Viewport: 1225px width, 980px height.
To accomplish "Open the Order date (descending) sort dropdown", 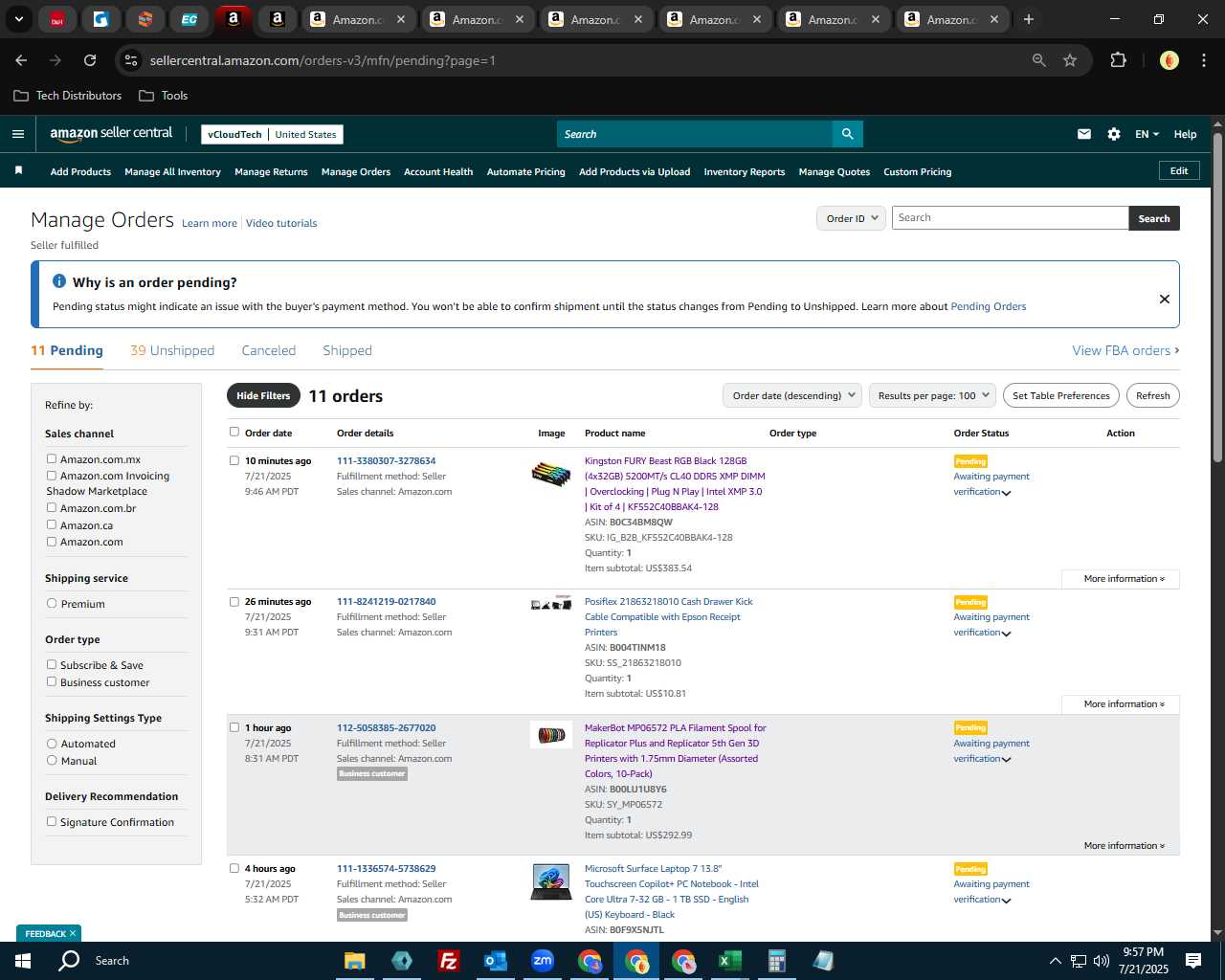I will click(x=792, y=395).
